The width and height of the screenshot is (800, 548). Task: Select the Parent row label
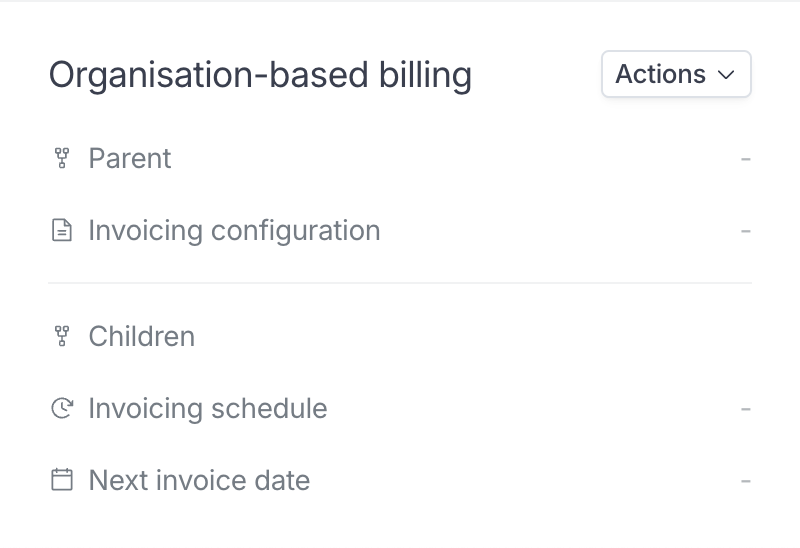pos(130,158)
